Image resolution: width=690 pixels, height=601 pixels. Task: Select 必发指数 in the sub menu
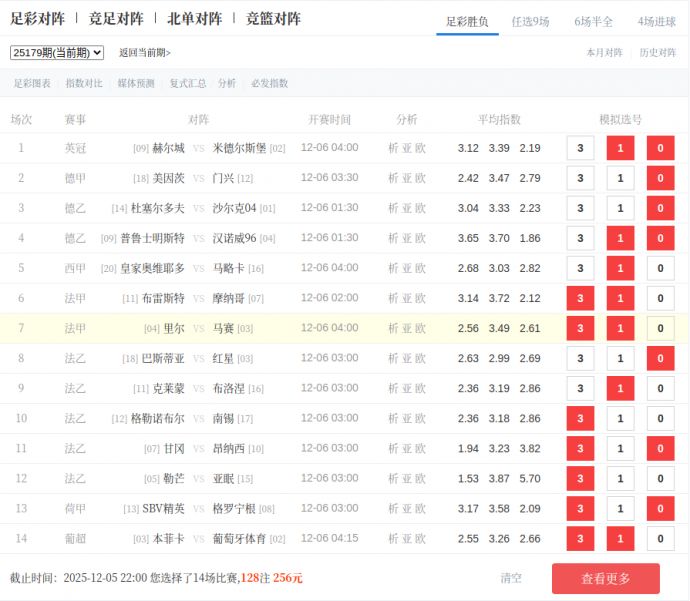[269, 83]
